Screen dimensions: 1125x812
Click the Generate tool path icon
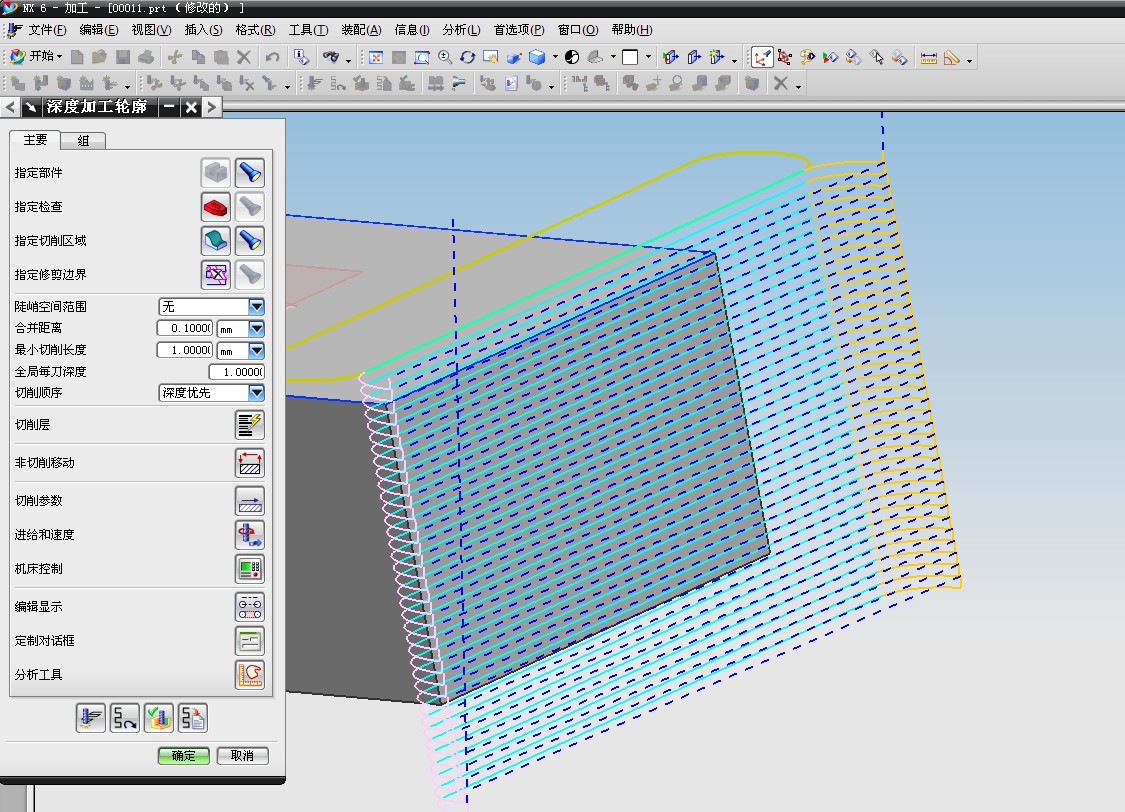tap(90, 718)
